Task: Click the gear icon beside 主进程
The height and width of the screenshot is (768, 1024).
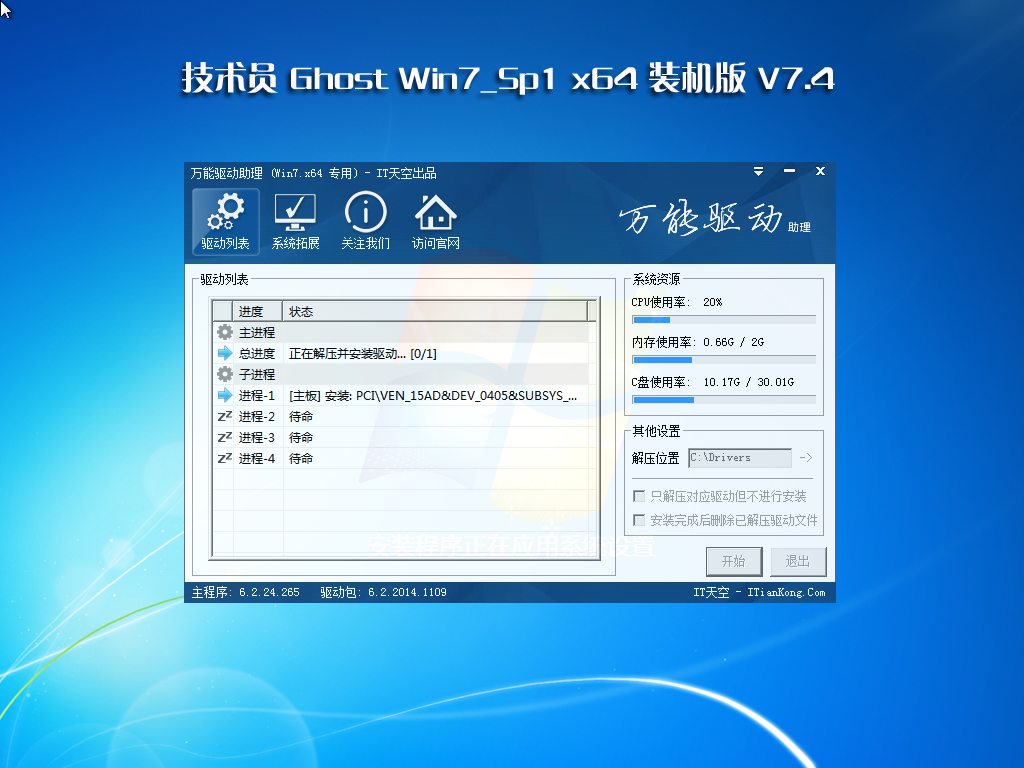Action: point(225,332)
